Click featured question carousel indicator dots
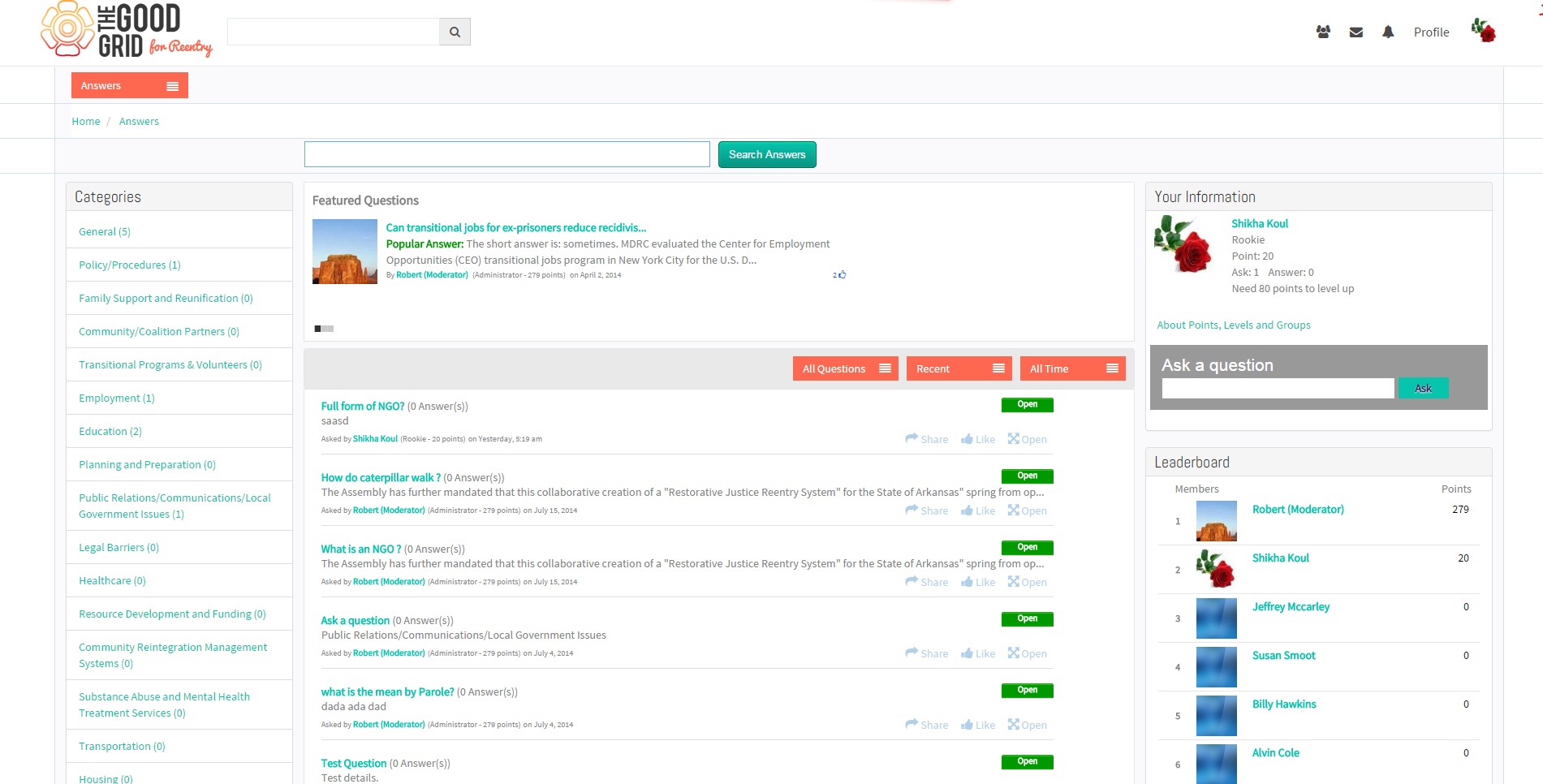Screen dimensions: 1543x784 tap(324, 329)
